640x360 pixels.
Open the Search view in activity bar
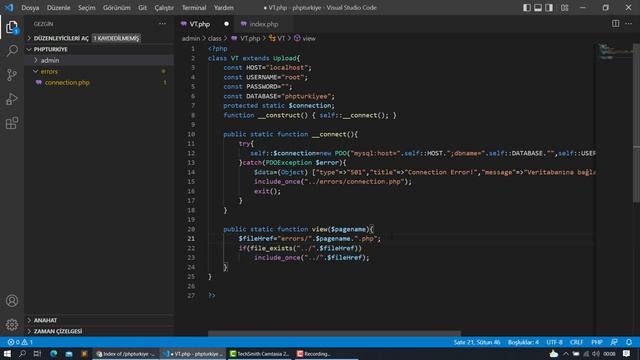pyautogui.click(x=12, y=51)
